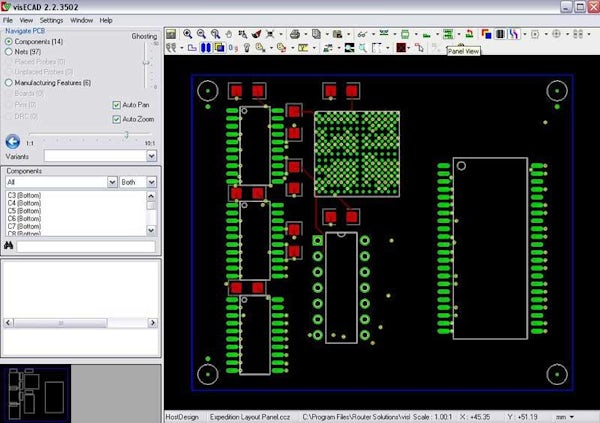Viewport: 600px width, 423px height.
Task: Click the zoom ratio slider handle
Action: [x=126, y=134]
